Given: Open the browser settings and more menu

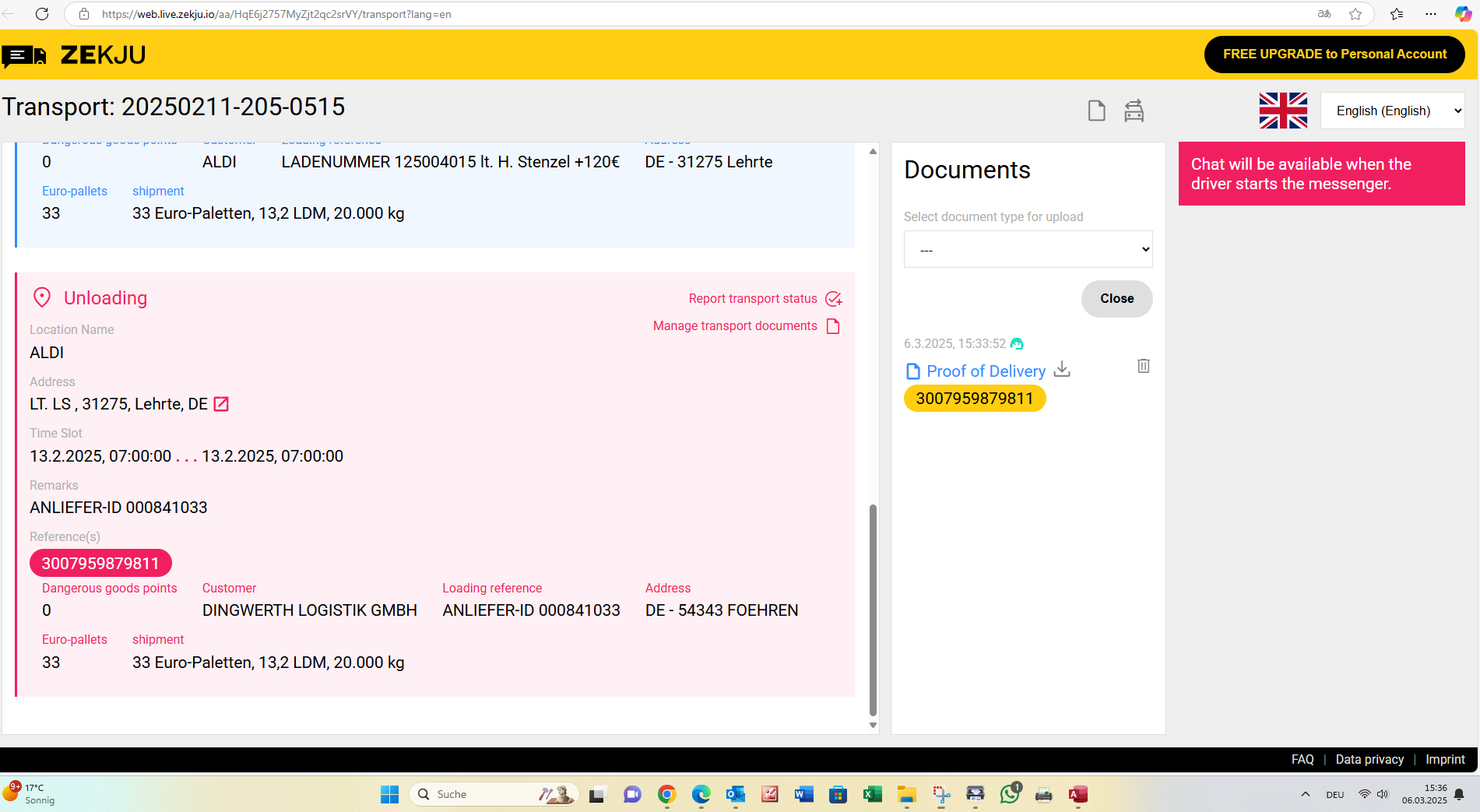Looking at the screenshot, I should [x=1431, y=14].
